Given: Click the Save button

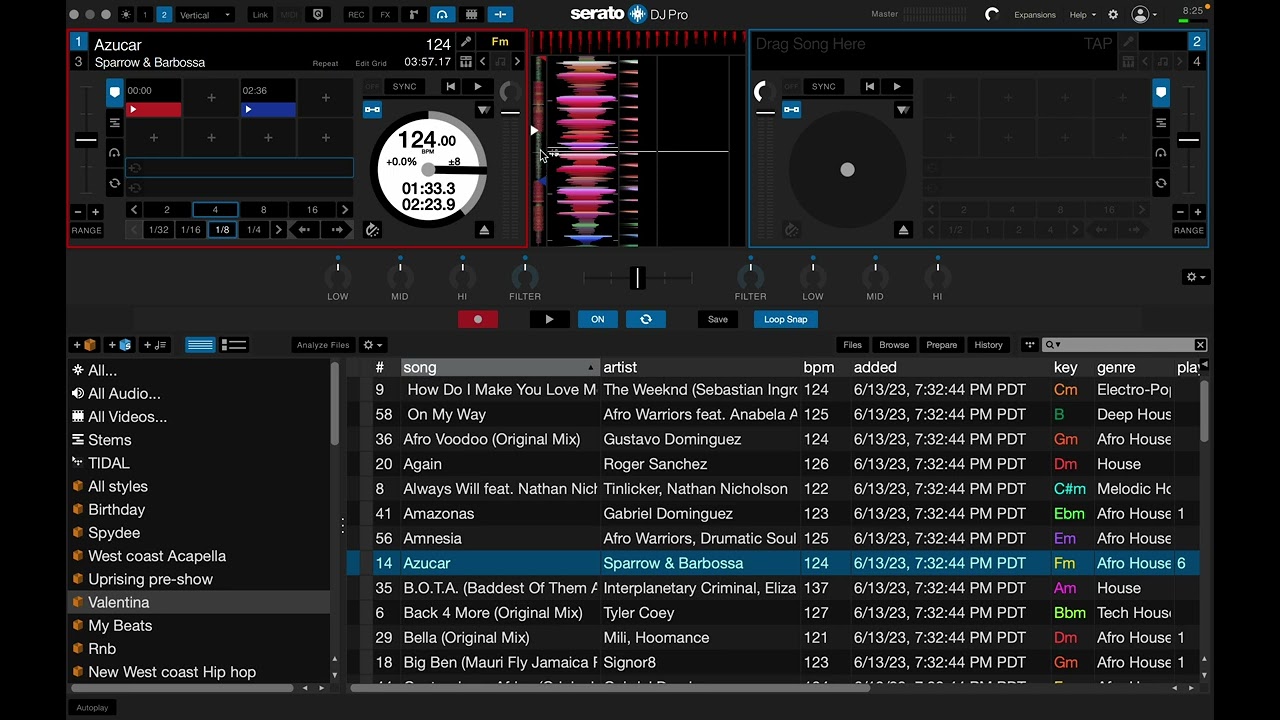Looking at the screenshot, I should [718, 319].
